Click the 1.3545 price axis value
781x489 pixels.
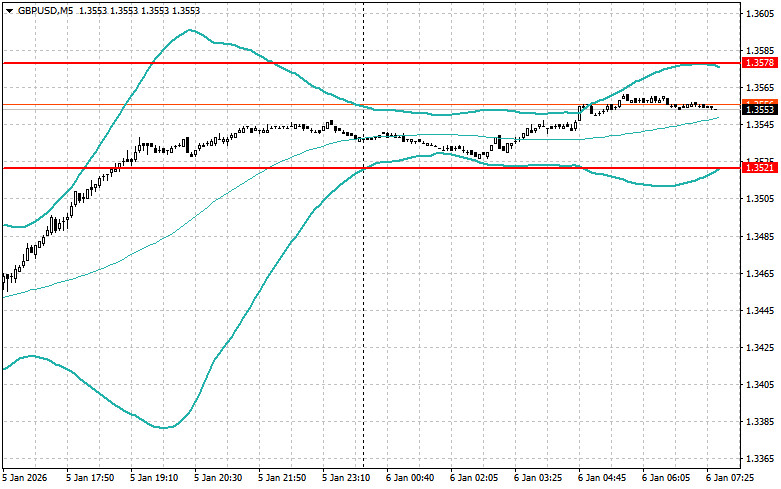coord(761,124)
